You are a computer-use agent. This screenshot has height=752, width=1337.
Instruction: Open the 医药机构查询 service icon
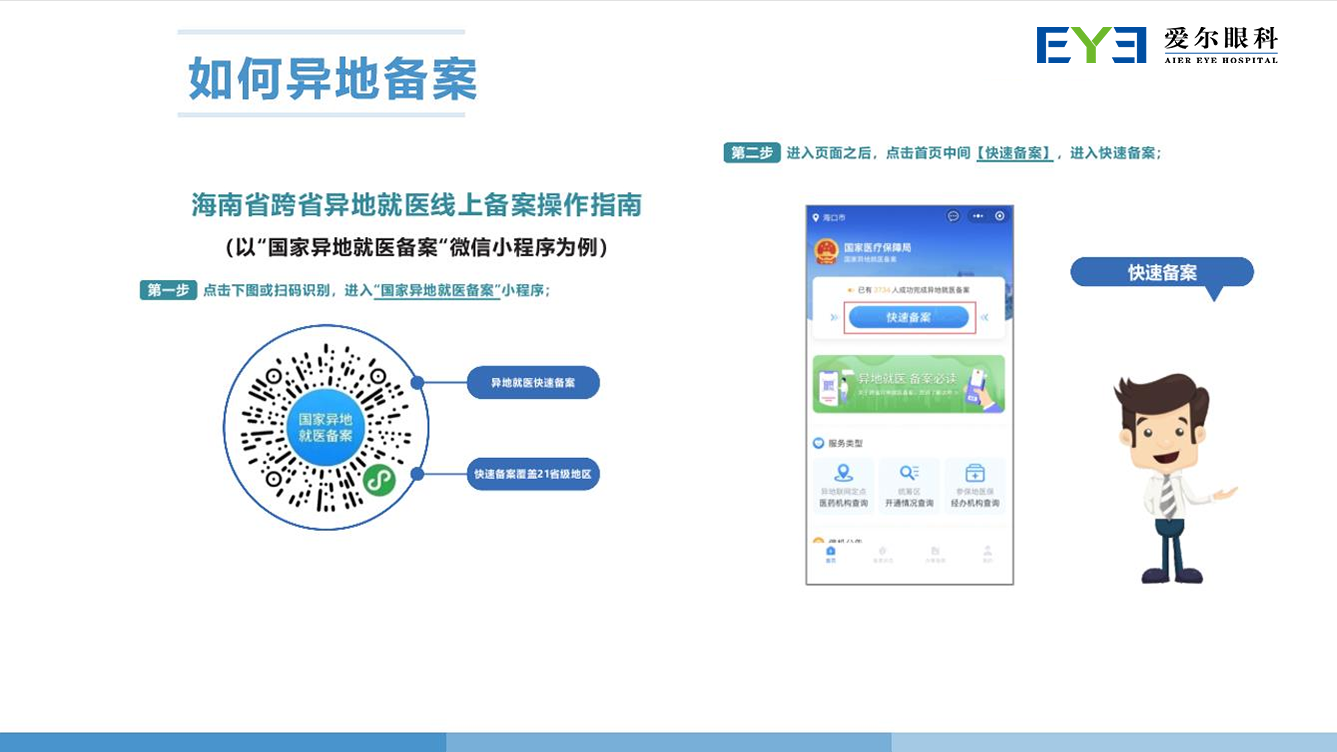point(843,474)
